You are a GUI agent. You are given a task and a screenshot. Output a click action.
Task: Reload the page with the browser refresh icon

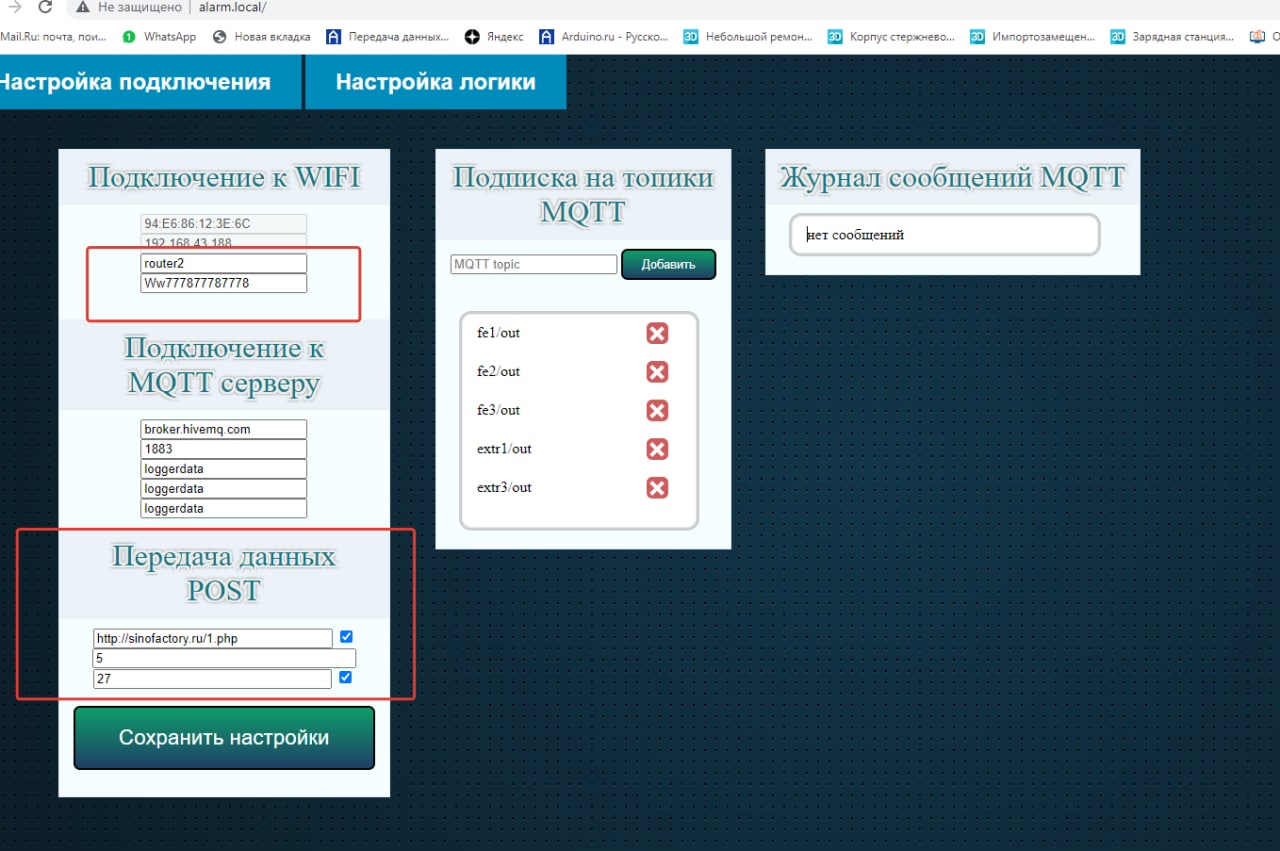pyautogui.click(x=45, y=7)
